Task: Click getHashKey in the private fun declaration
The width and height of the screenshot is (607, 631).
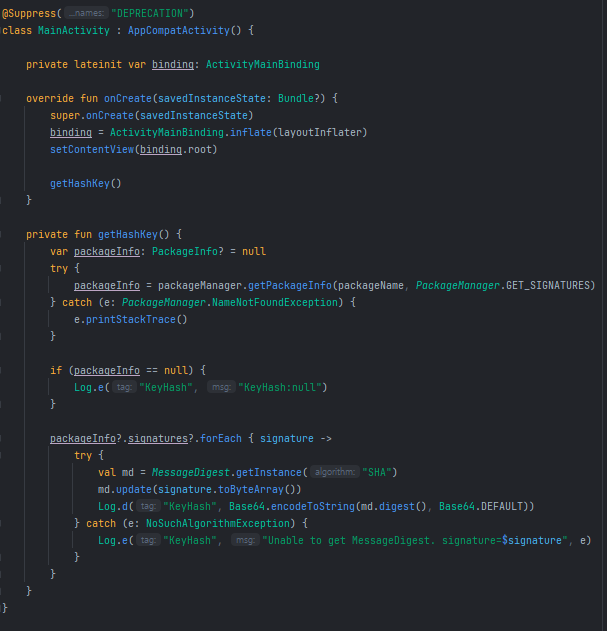Action: tap(128, 234)
